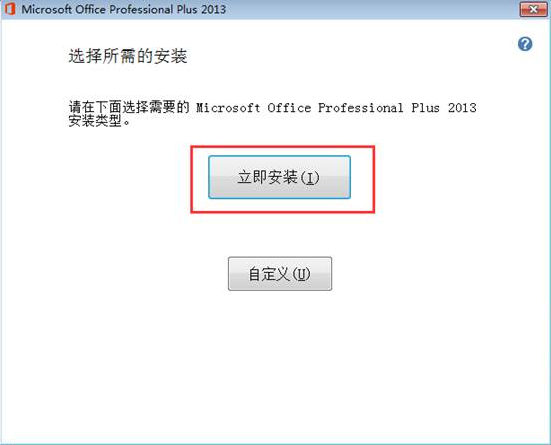Click the word Professional in the description paragraph
The image size is (551, 445).
(x=361, y=108)
